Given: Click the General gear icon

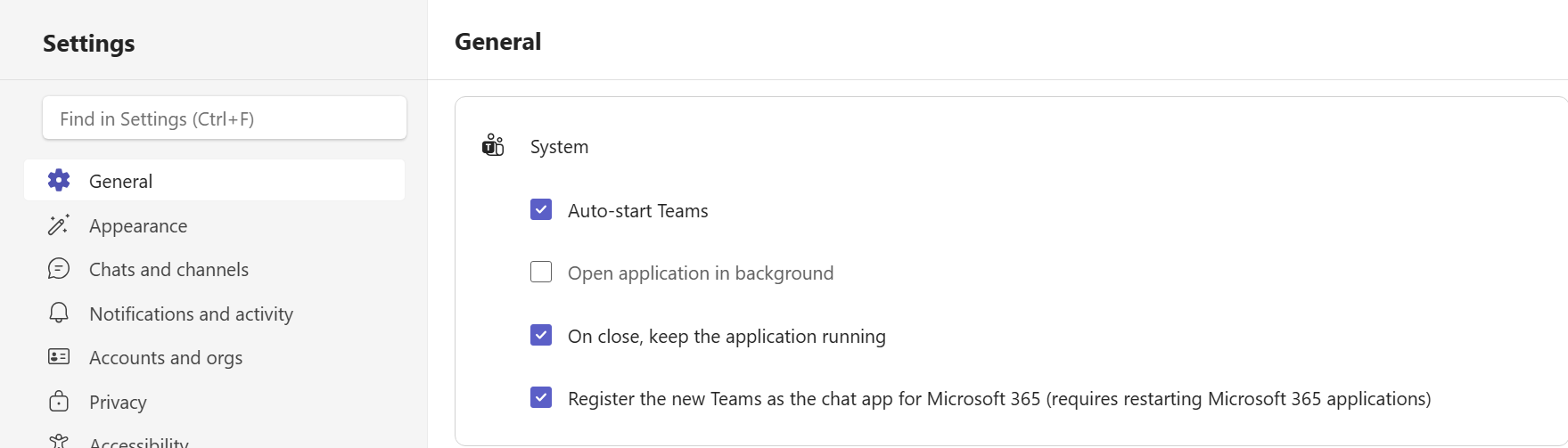Looking at the screenshot, I should pos(59,180).
